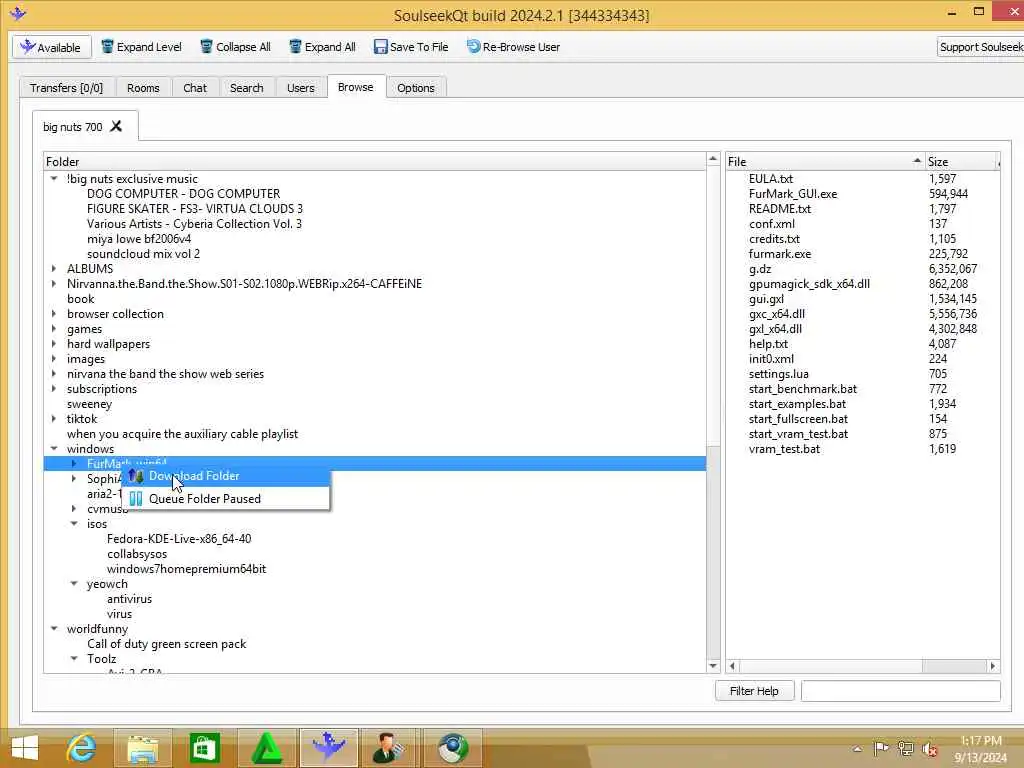Switch to the Rooms tab
Image resolution: width=1024 pixels, height=768 pixels.
click(x=143, y=88)
